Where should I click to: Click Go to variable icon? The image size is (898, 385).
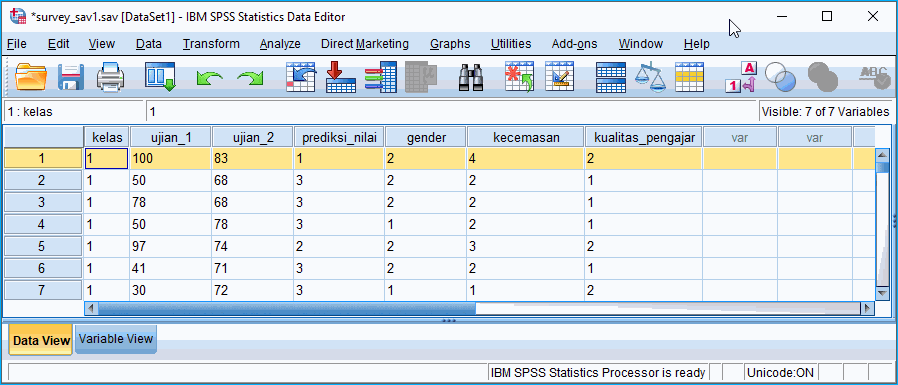coord(341,77)
